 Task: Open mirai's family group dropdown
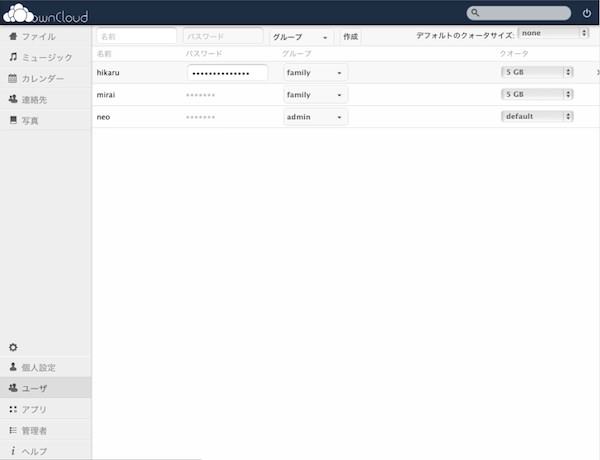[315, 95]
